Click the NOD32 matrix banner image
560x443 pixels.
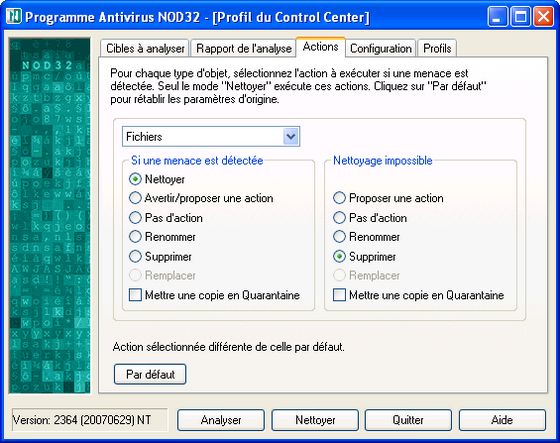[x=49, y=215]
